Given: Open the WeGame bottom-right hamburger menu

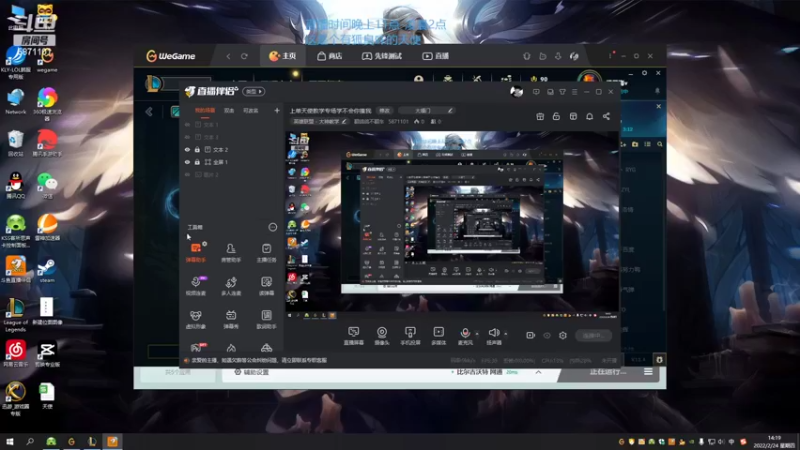Looking at the screenshot, I should click(x=648, y=372).
